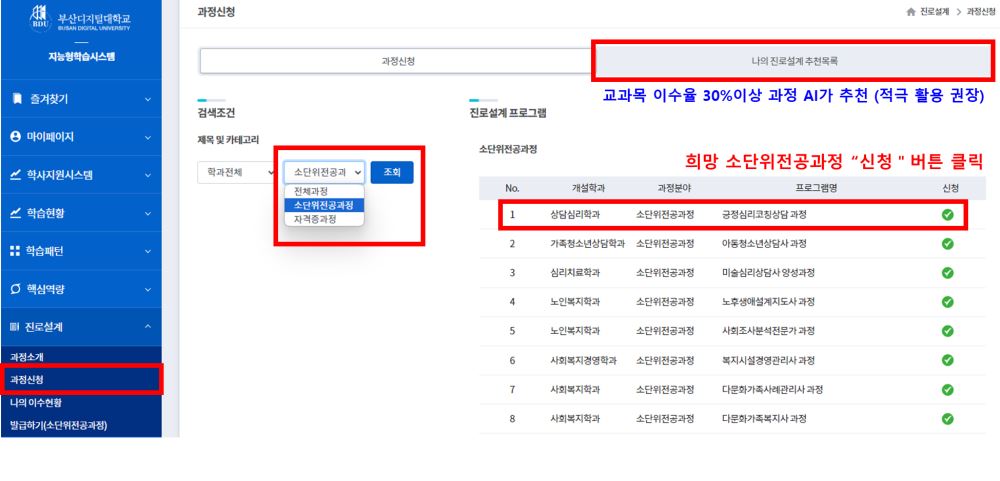Click green apply check for 사회조사분석전문가 과정
The height and width of the screenshot is (481, 1000).
[947, 331]
